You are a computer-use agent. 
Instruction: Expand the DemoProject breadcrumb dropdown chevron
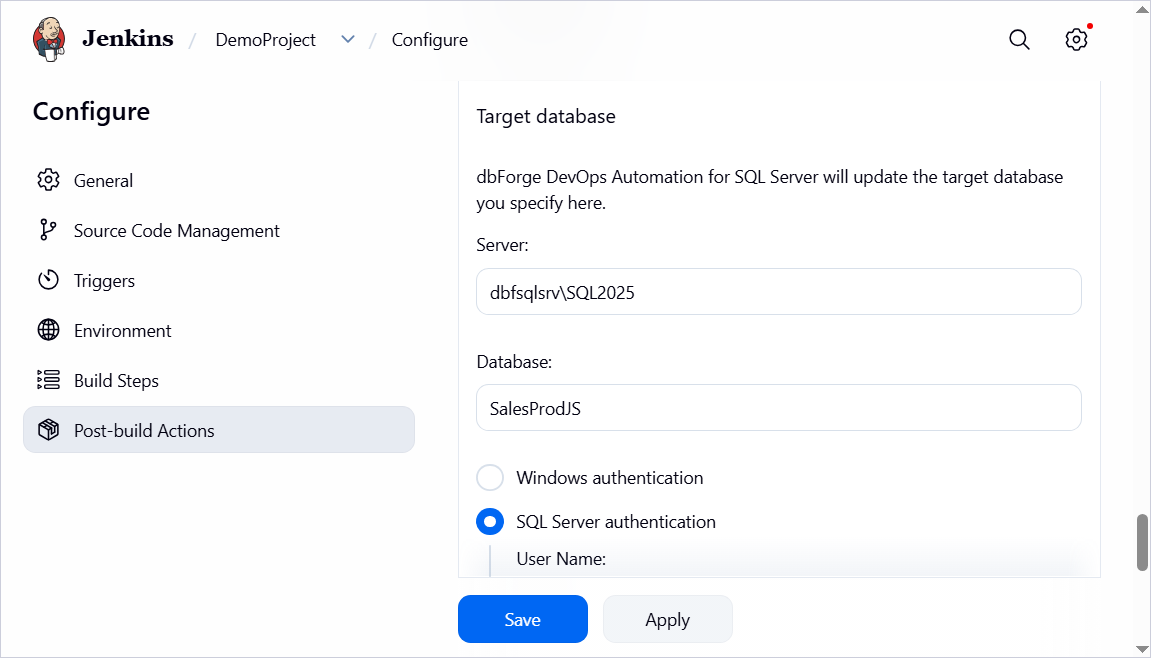click(348, 40)
